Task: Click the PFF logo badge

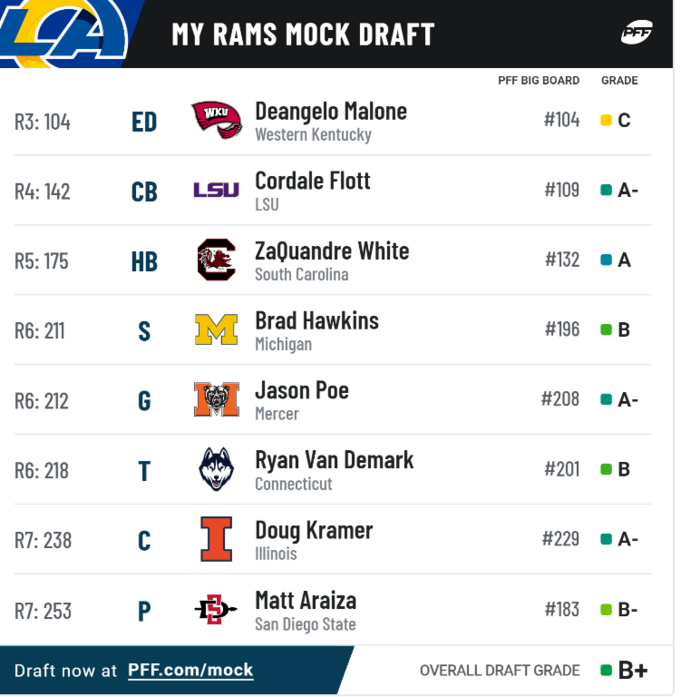Action: pyautogui.click(x=637, y=33)
